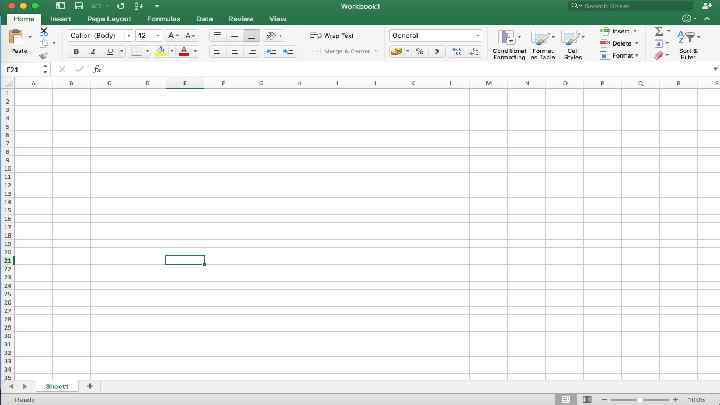Decrease the indent level
This screenshot has height=405, width=720.
point(271,52)
